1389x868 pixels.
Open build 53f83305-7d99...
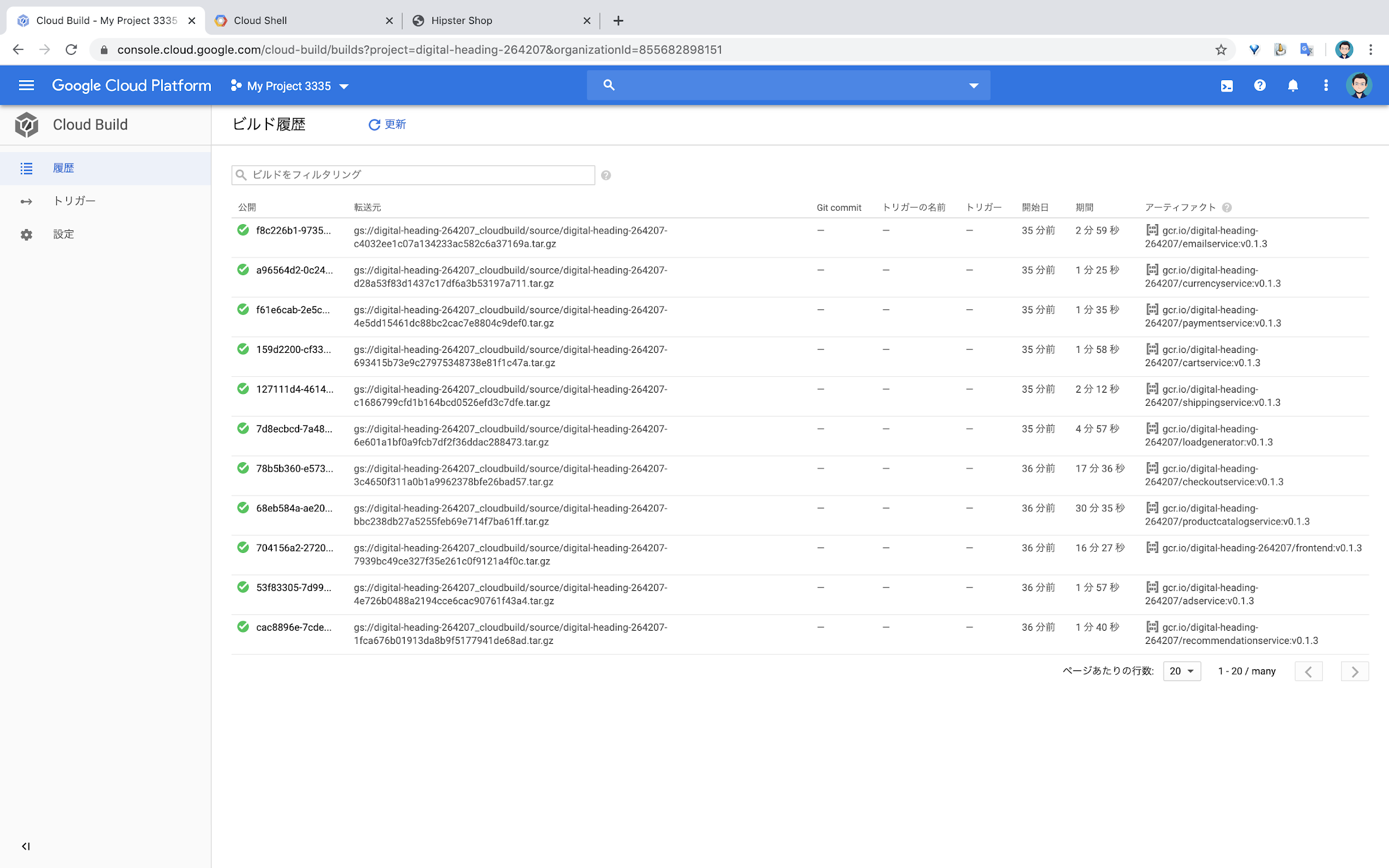click(294, 588)
